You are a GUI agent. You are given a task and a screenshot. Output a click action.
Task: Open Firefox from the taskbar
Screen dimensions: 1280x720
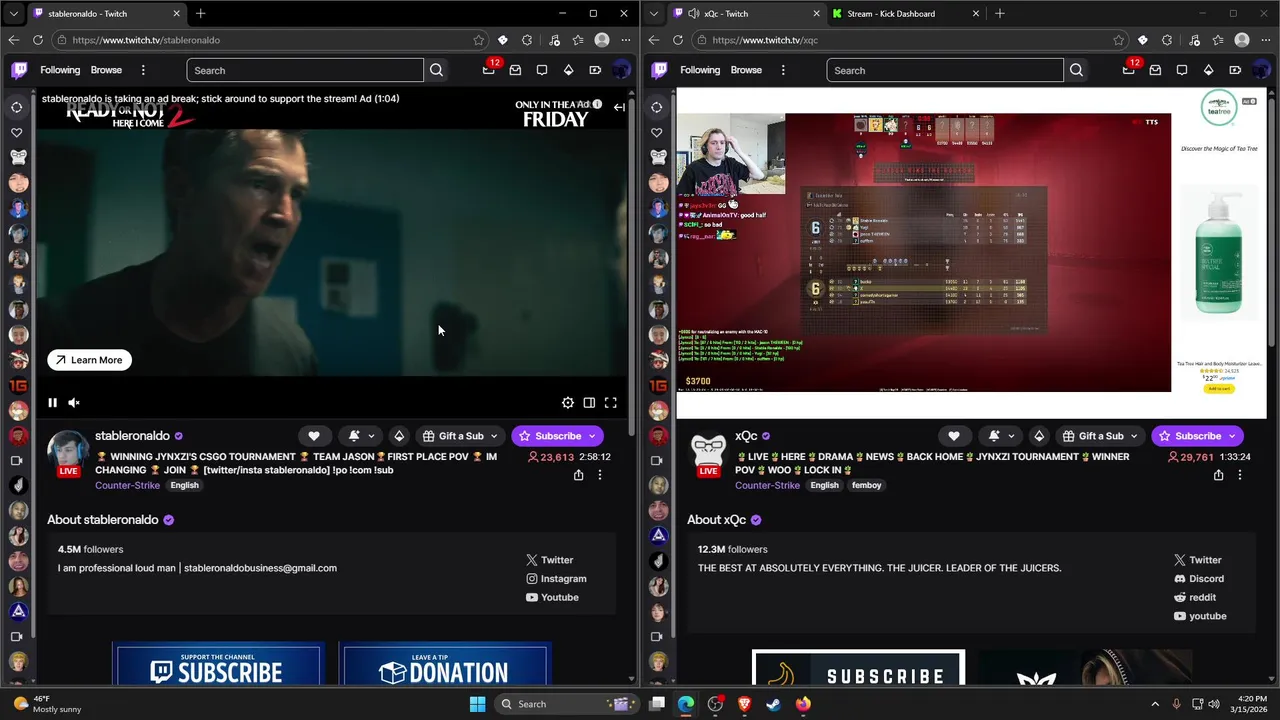[803, 704]
